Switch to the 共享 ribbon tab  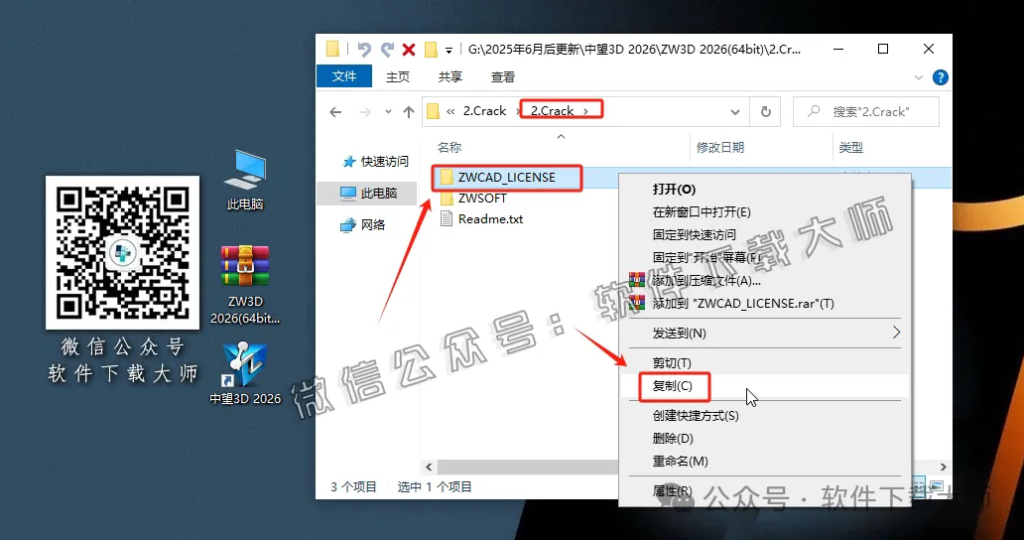point(450,77)
